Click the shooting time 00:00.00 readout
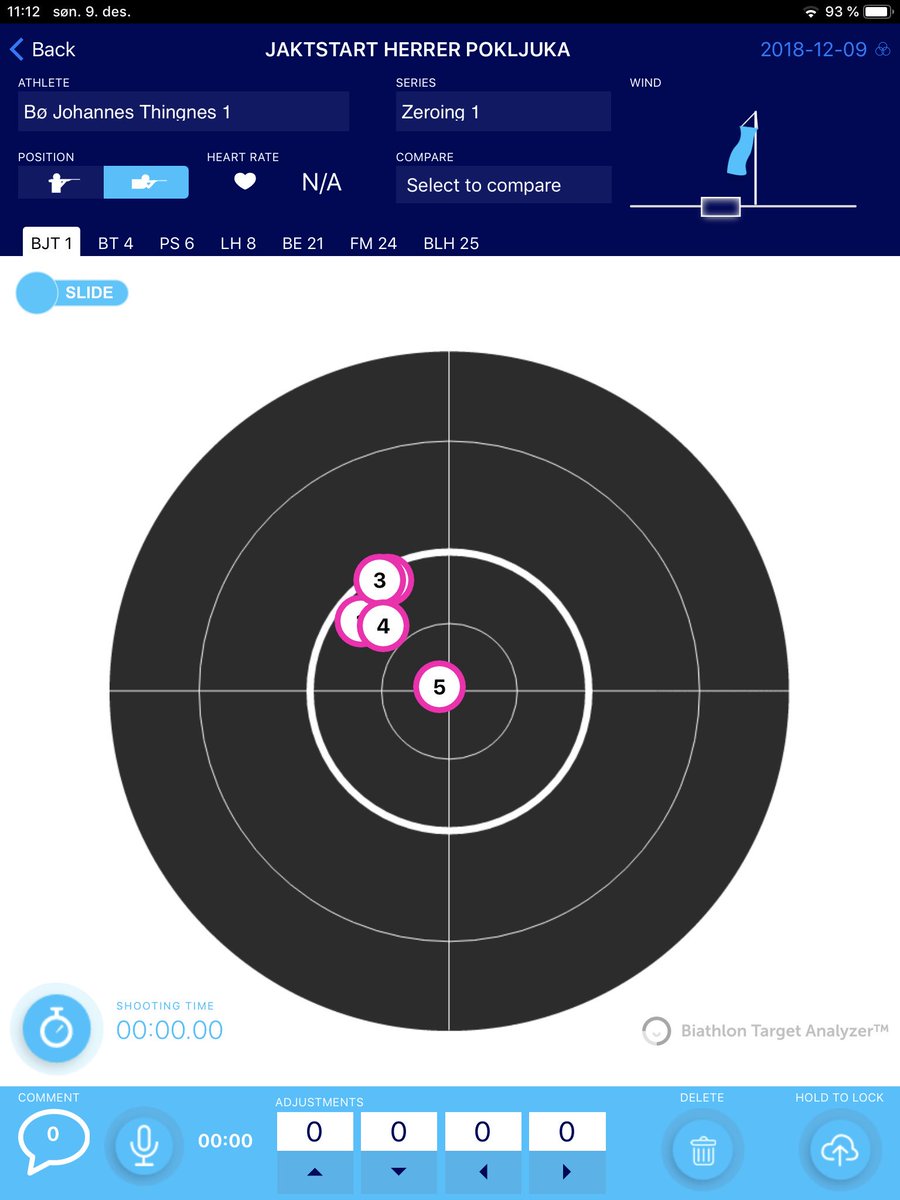 click(170, 1030)
